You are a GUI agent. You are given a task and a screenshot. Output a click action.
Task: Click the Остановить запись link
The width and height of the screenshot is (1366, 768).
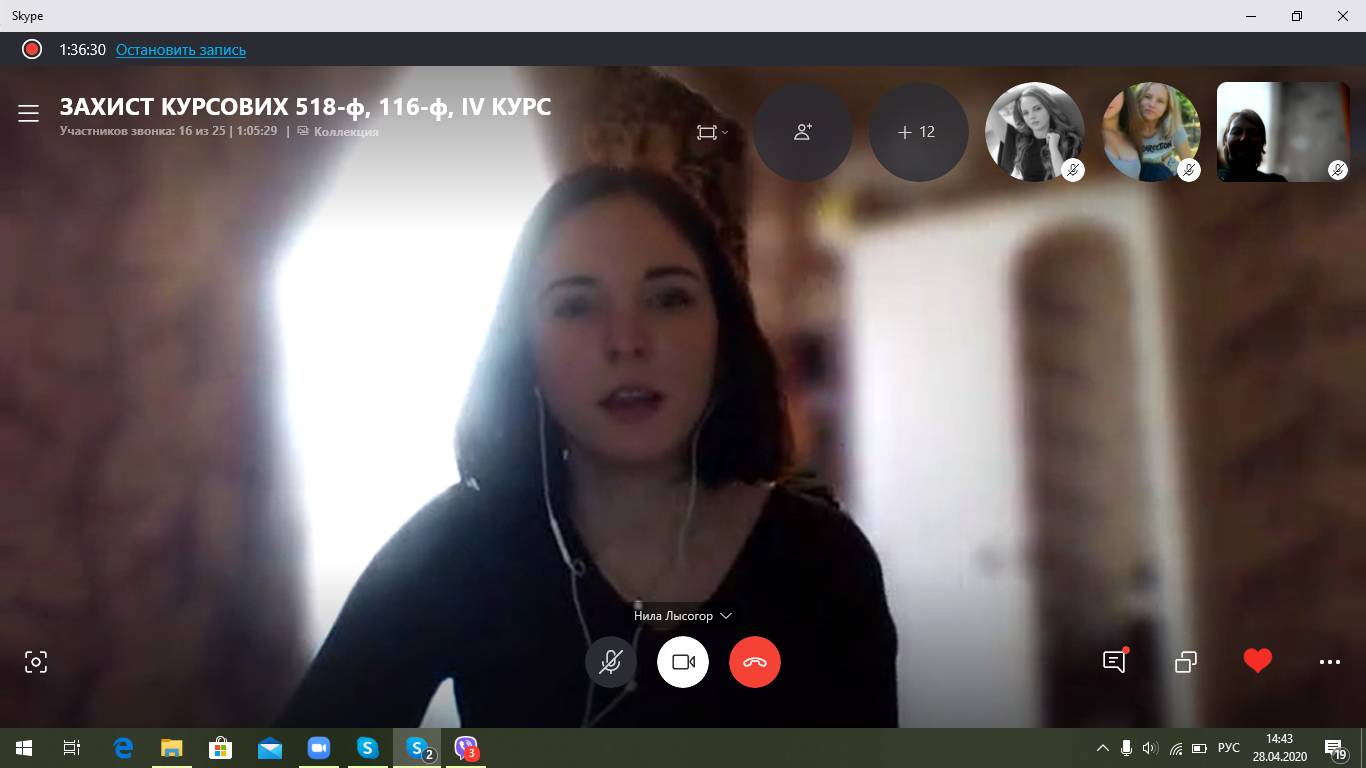pyautogui.click(x=181, y=50)
